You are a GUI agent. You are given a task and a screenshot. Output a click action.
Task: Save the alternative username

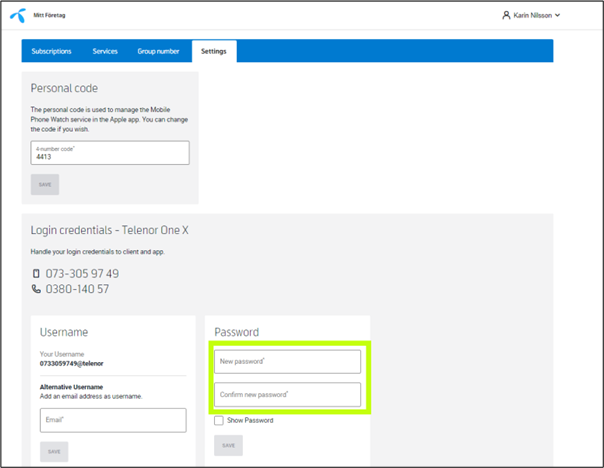click(54, 451)
